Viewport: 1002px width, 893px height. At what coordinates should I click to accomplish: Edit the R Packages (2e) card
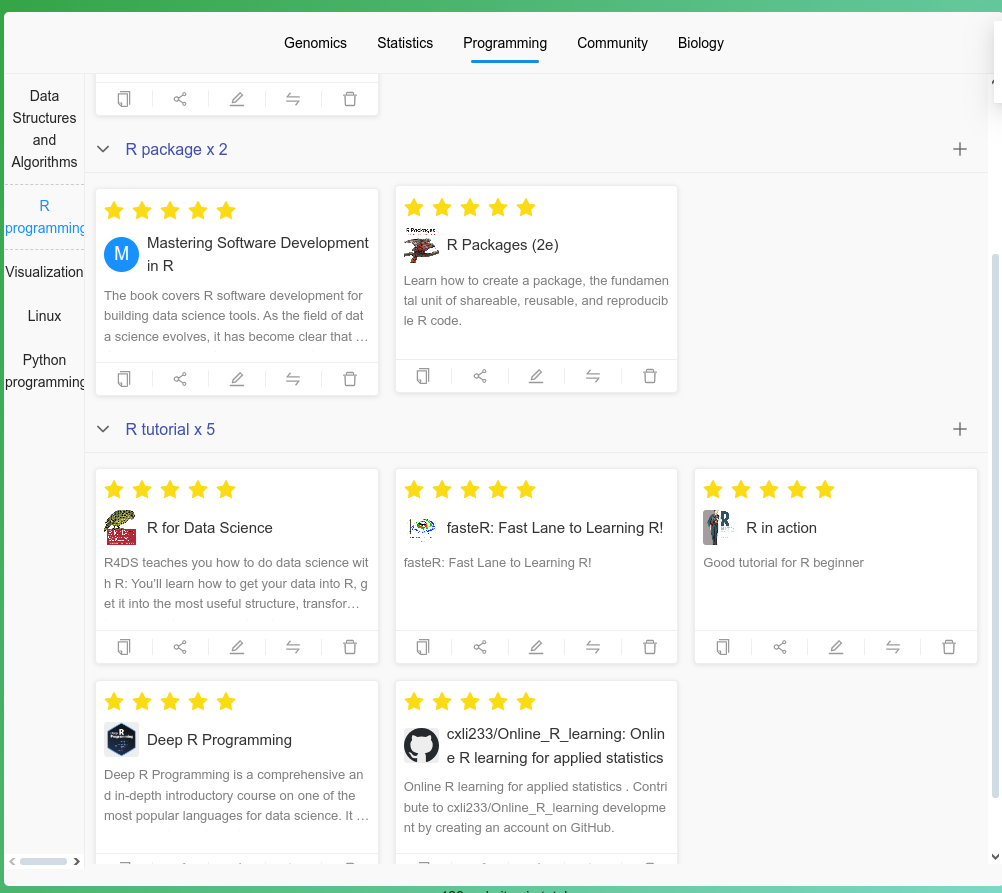point(536,376)
